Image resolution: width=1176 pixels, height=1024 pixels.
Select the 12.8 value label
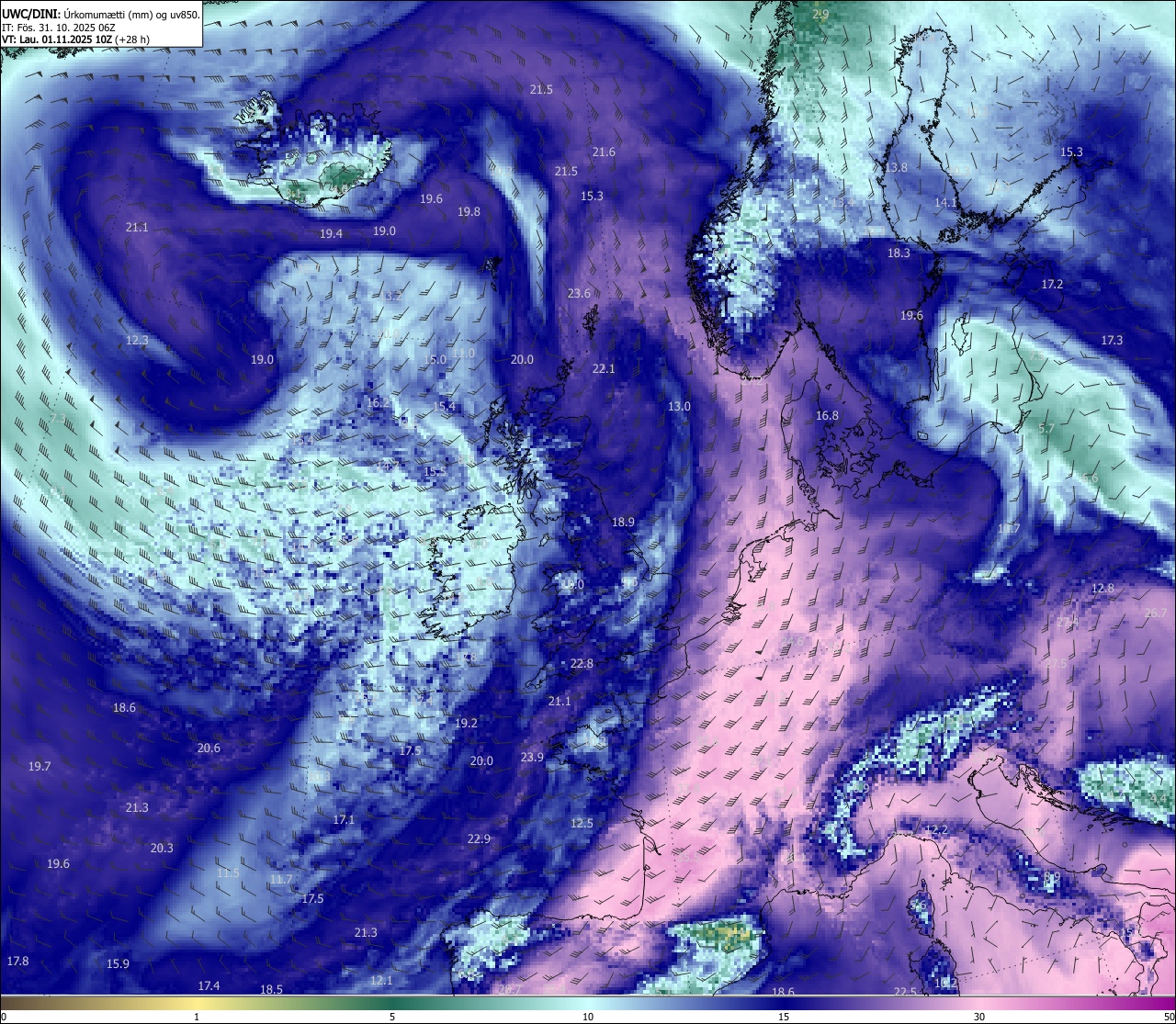1102,588
